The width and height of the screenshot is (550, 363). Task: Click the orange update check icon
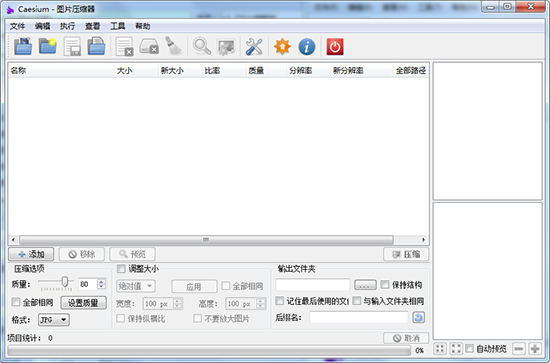point(282,46)
